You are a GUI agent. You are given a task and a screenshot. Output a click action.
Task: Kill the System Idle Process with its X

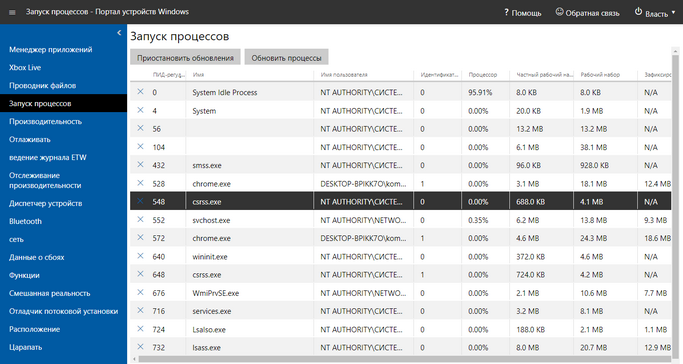[x=140, y=92]
